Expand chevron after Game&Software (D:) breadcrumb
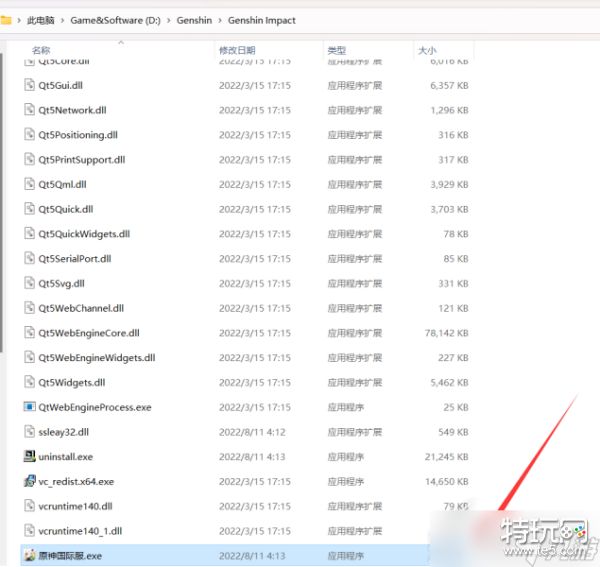Image resolution: width=600 pixels, height=567 pixels. click(169, 20)
